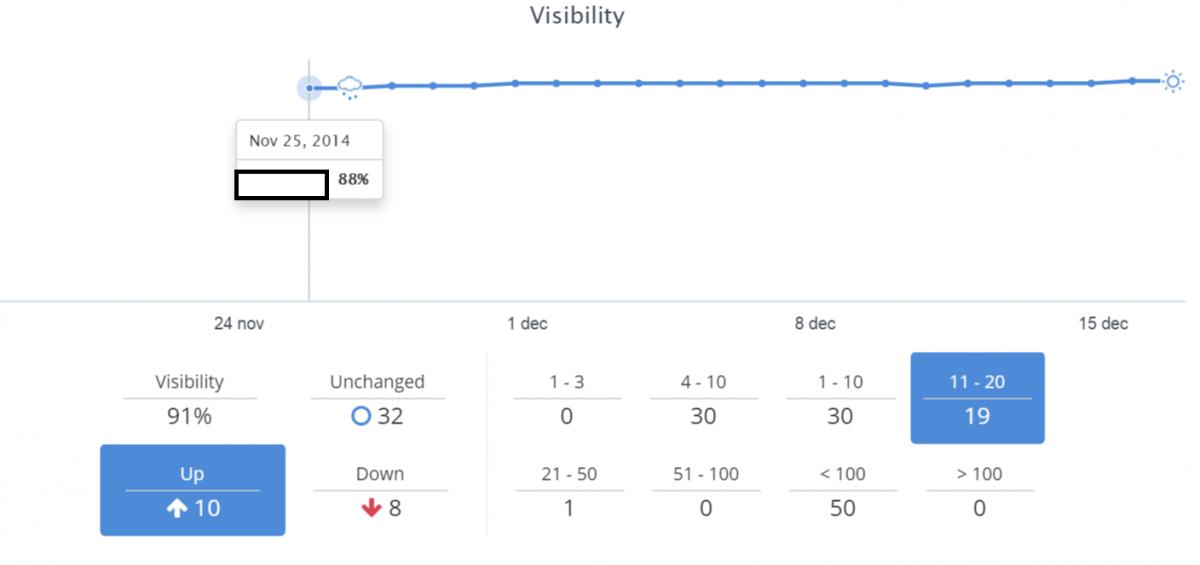Click the snowy cloud weather icon
The image size is (1200, 565).
(x=349, y=88)
